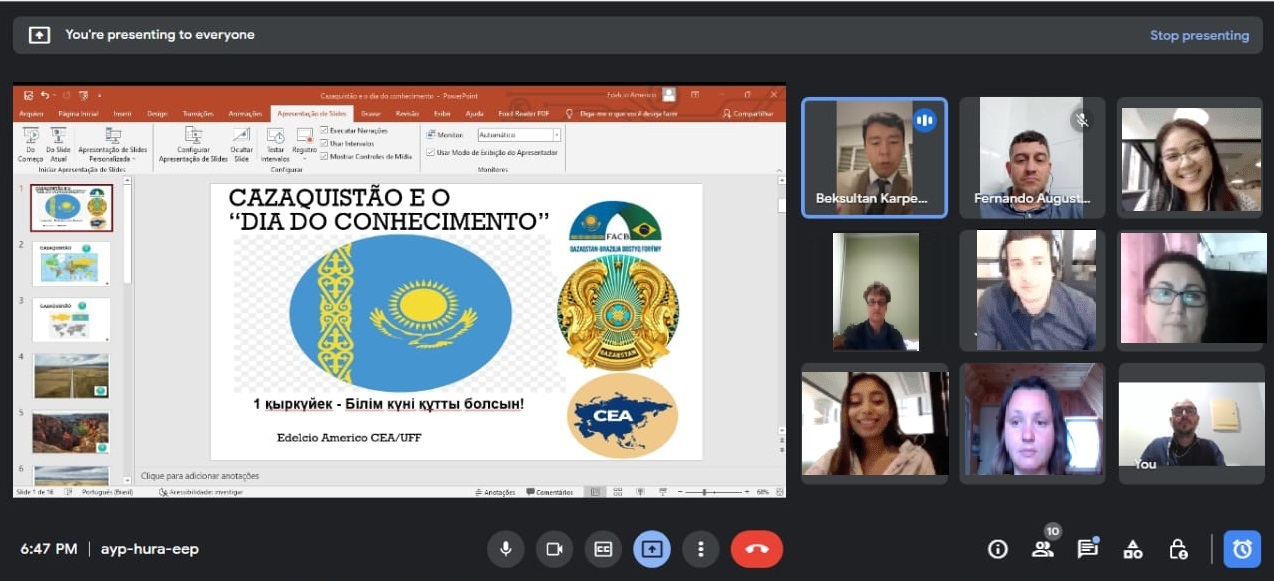1274x581 pixels.
Task: Switch to slide sorter view icon
Action: [620, 492]
